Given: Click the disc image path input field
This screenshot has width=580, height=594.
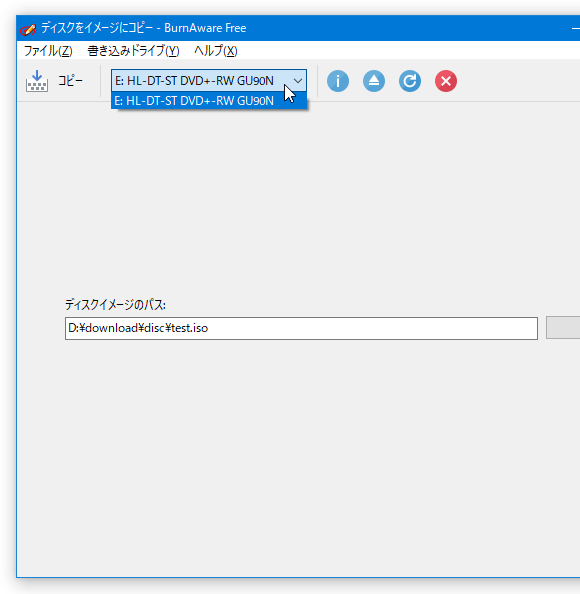Looking at the screenshot, I should pos(301,328).
